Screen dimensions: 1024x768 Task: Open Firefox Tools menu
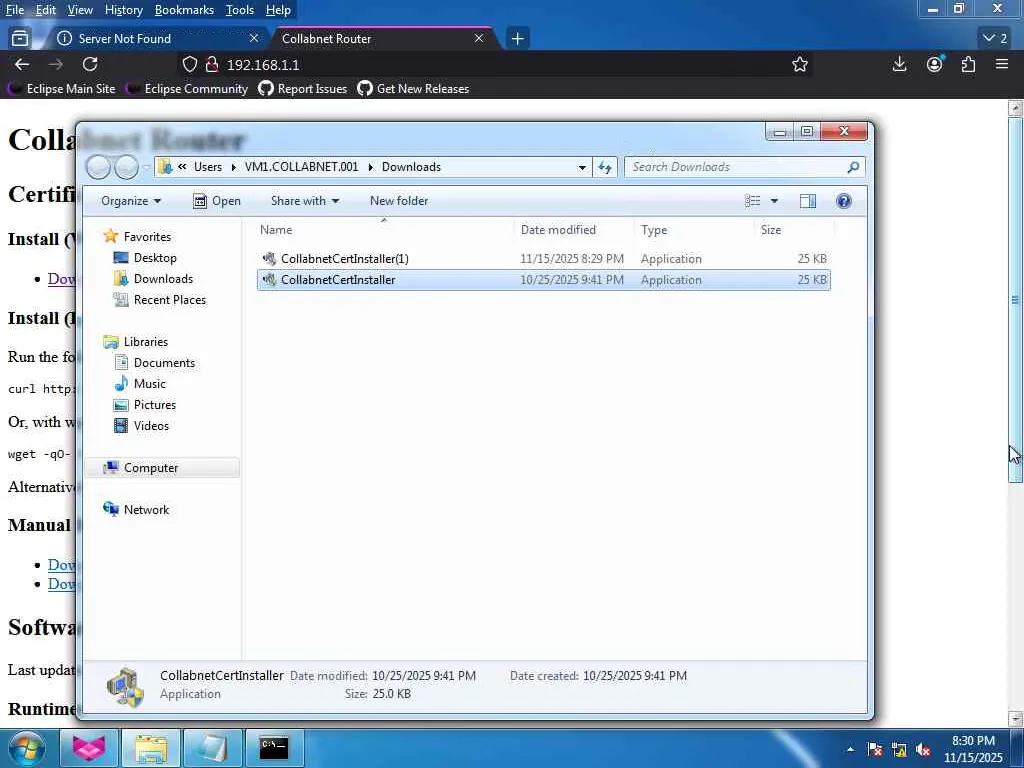(x=240, y=10)
